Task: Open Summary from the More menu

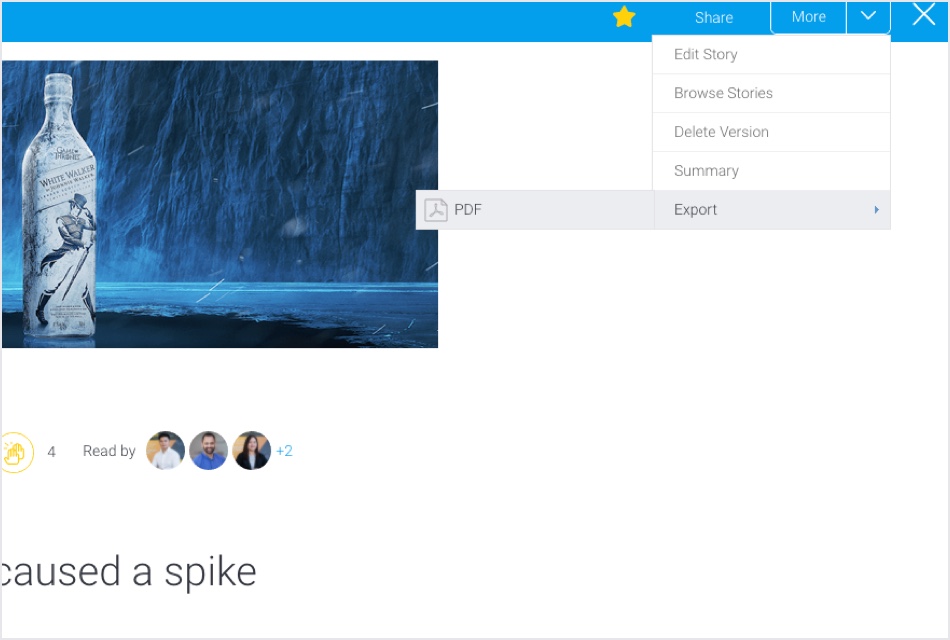Action: click(x=771, y=171)
